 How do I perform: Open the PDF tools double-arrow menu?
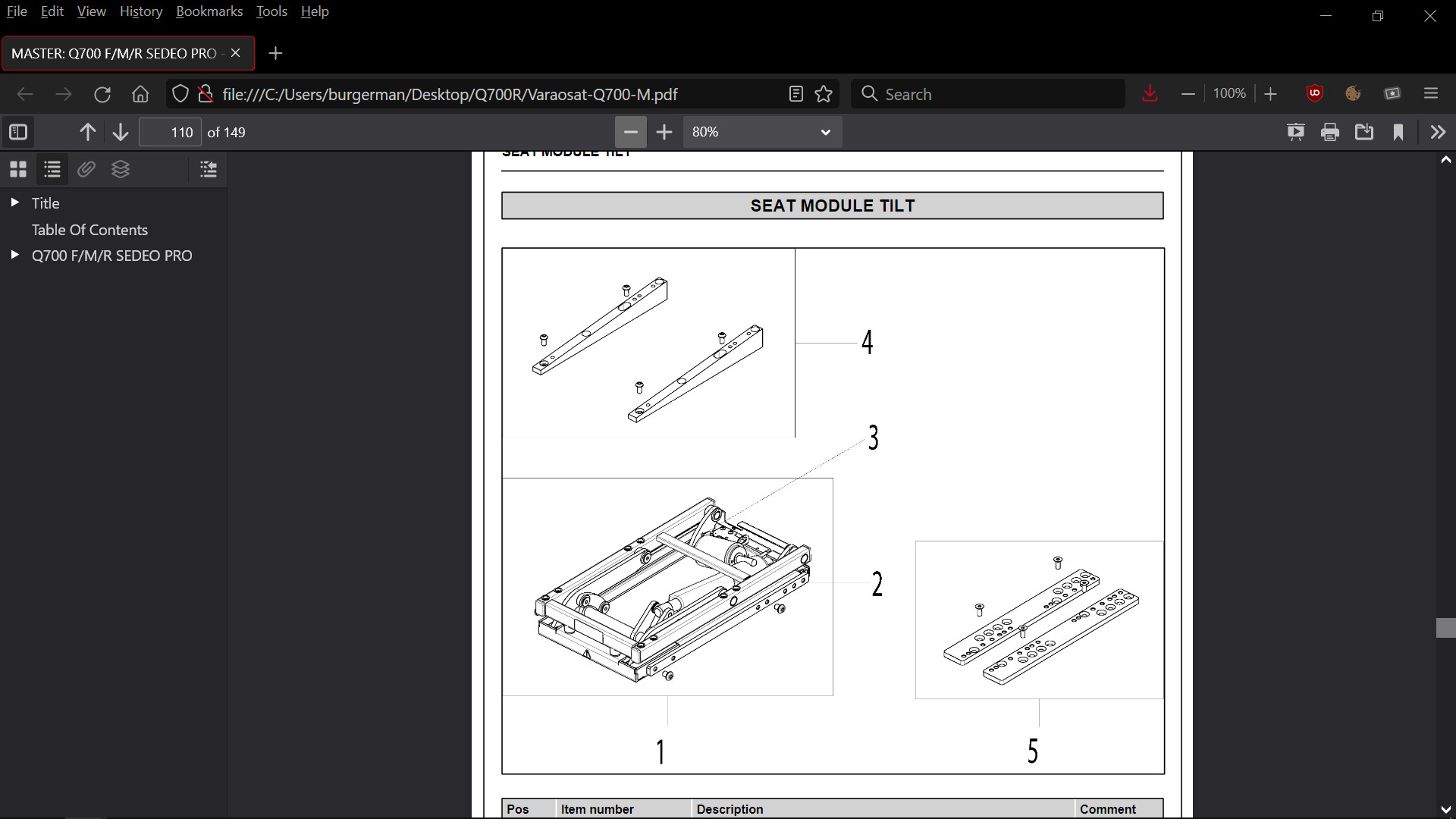(x=1438, y=132)
